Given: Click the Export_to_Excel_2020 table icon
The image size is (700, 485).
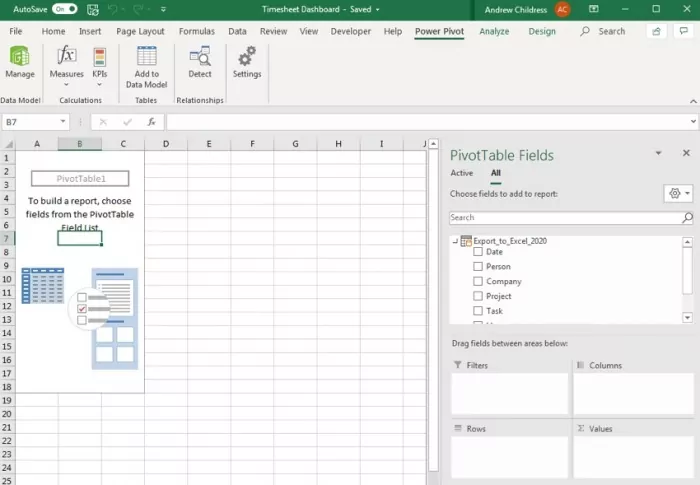Looking at the screenshot, I should [x=466, y=241].
